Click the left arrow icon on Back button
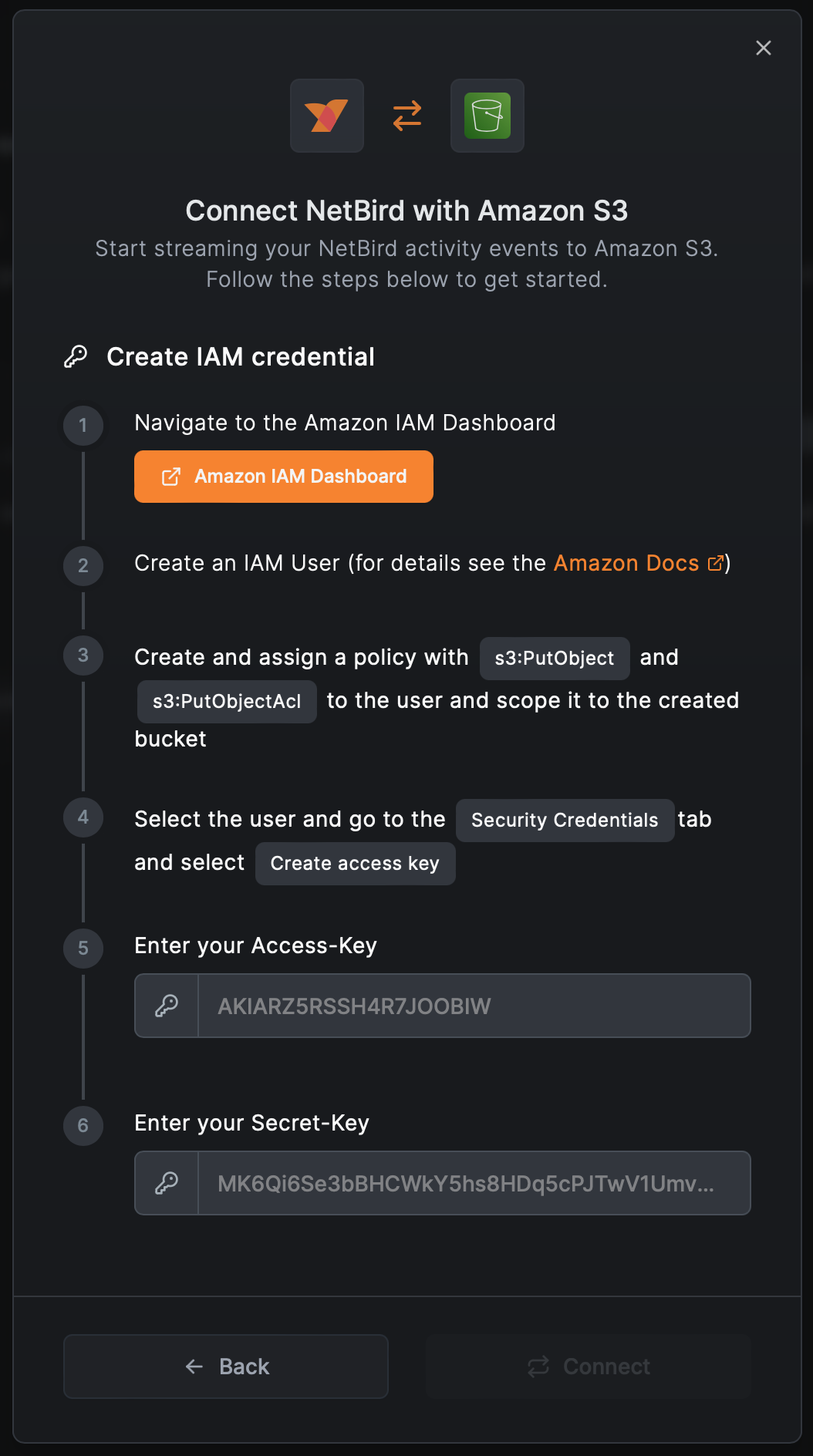813x1456 pixels. pyautogui.click(x=192, y=1366)
